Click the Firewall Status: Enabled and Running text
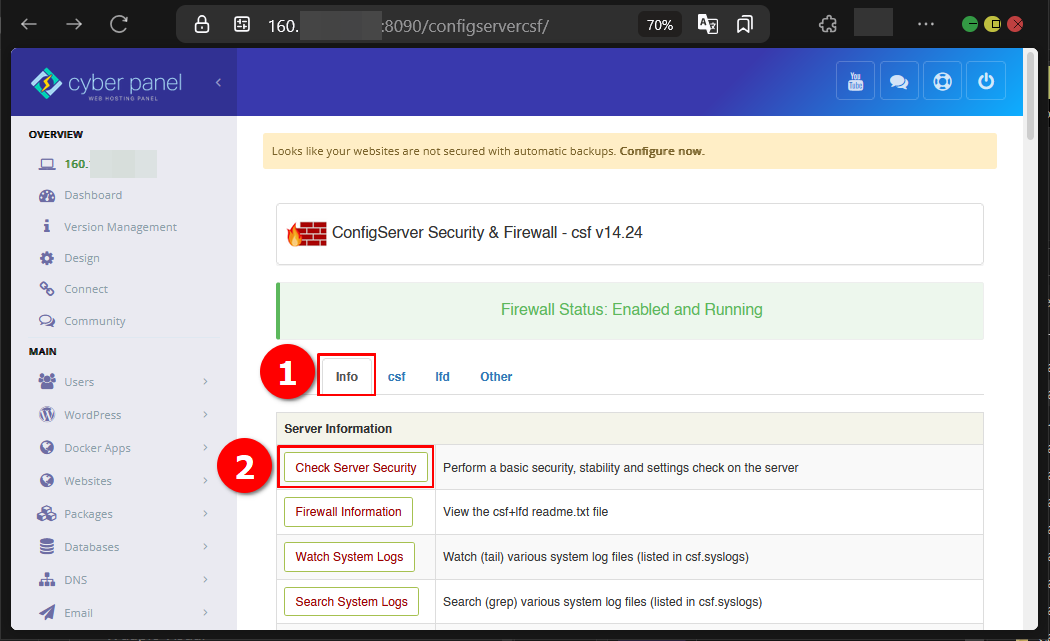The height and width of the screenshot is (641, 1050). 631,309
